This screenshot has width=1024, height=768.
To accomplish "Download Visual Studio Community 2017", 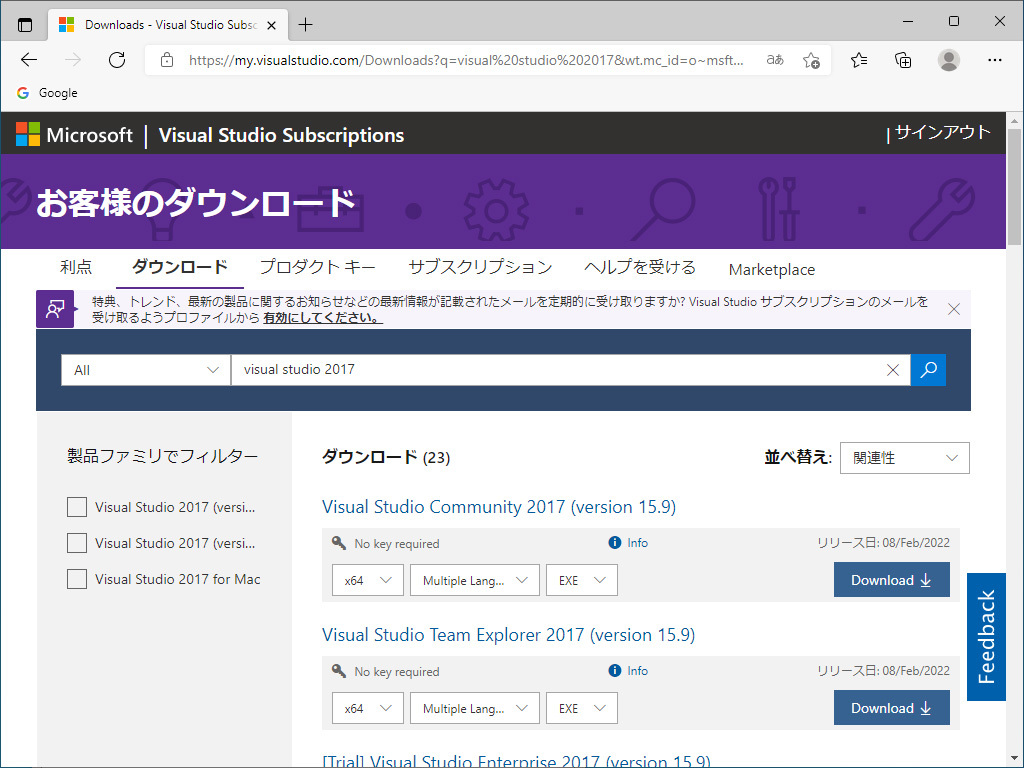I will pos(891,579).
